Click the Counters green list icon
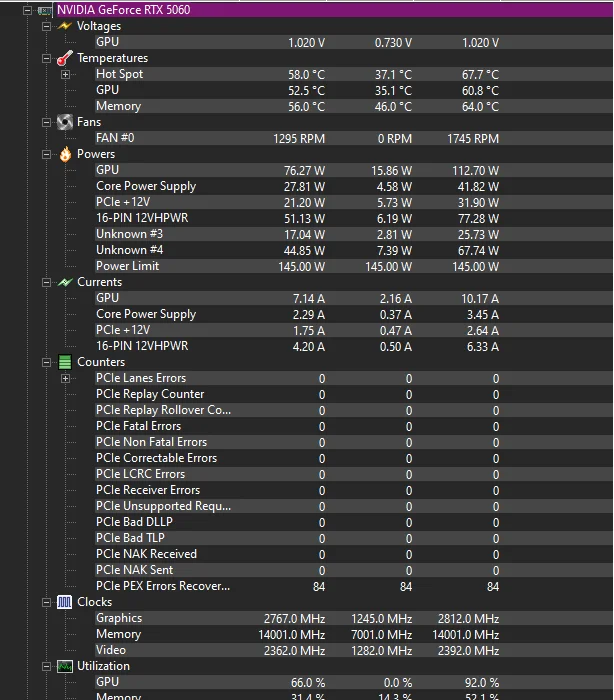This screenshot has width=614, height=700. [65, 362]
